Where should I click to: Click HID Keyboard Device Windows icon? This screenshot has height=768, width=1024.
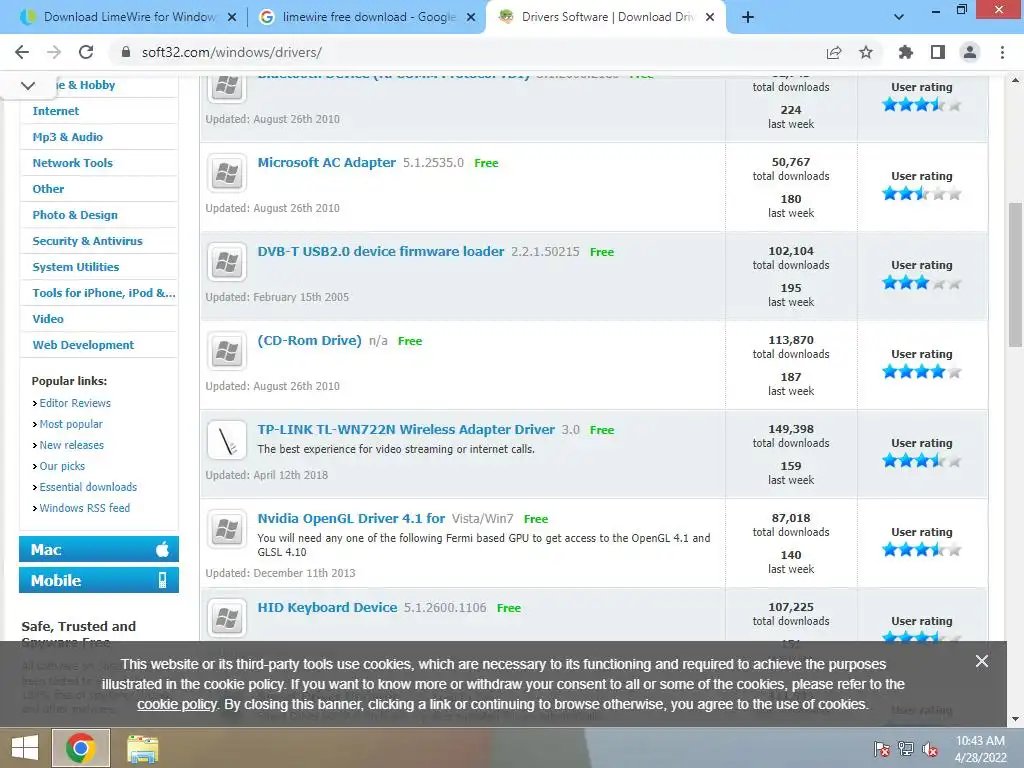(227, 618)
